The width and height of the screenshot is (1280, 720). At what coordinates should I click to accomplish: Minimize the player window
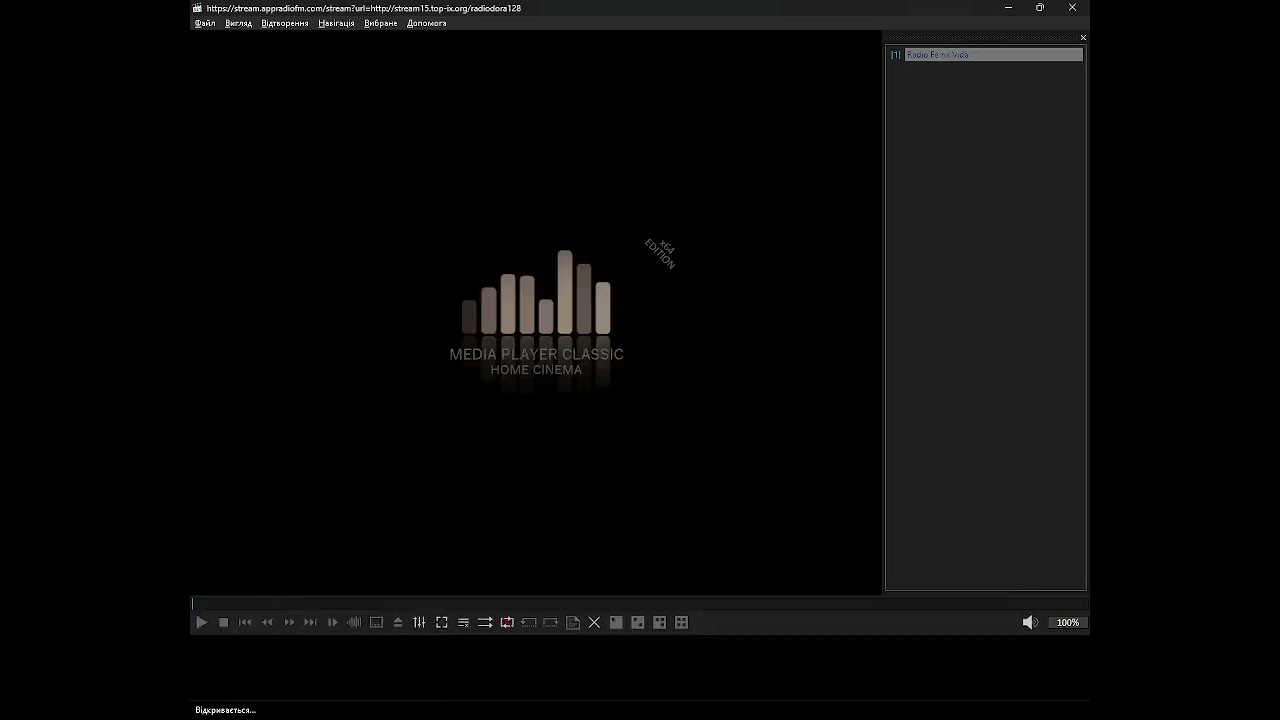click(1008, 8)
